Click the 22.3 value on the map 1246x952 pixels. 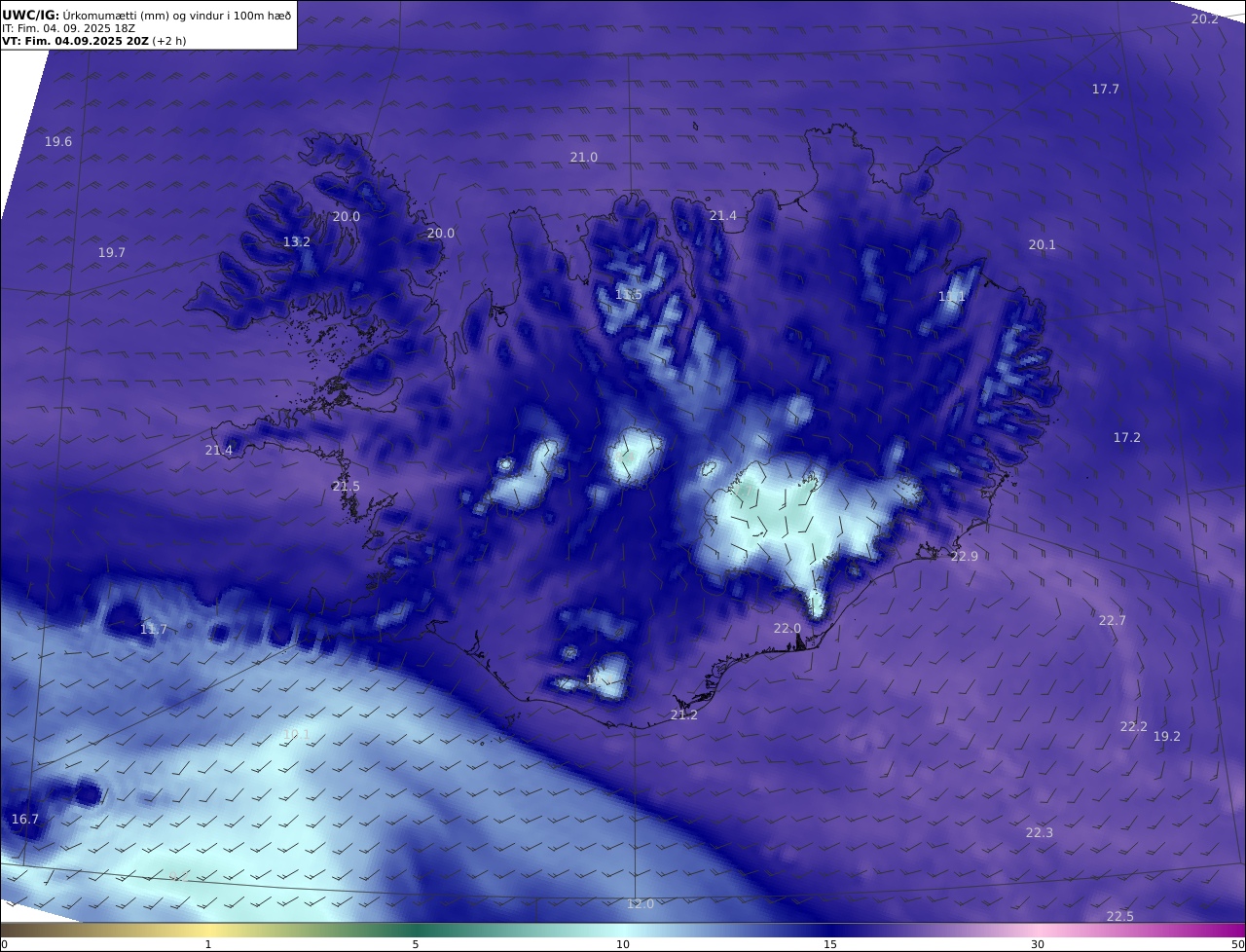[x=1040, y=833]
